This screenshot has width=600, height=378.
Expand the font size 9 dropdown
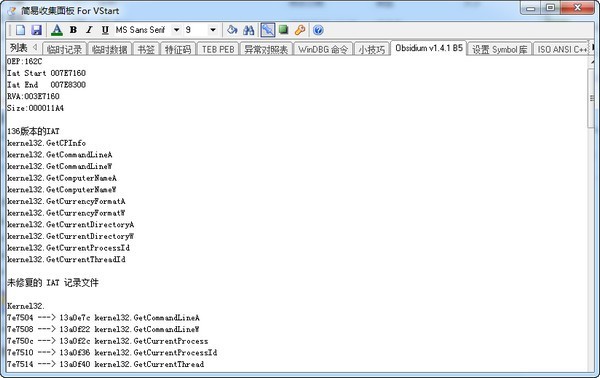coord(213,30)
